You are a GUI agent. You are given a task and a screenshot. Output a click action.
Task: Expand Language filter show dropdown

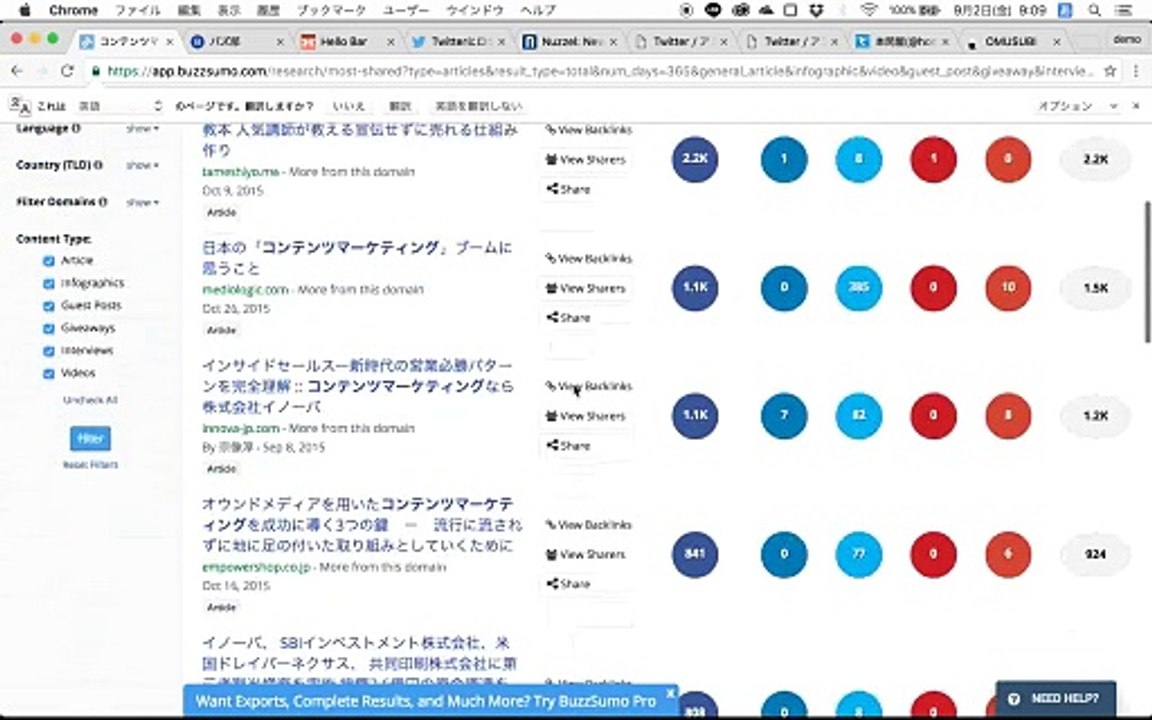coord(142,129)
